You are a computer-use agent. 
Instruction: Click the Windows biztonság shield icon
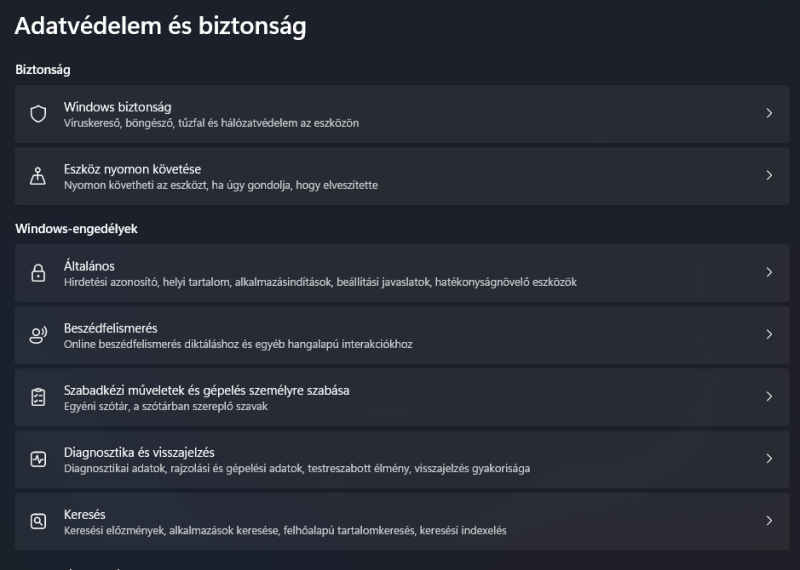pos(39,114)
